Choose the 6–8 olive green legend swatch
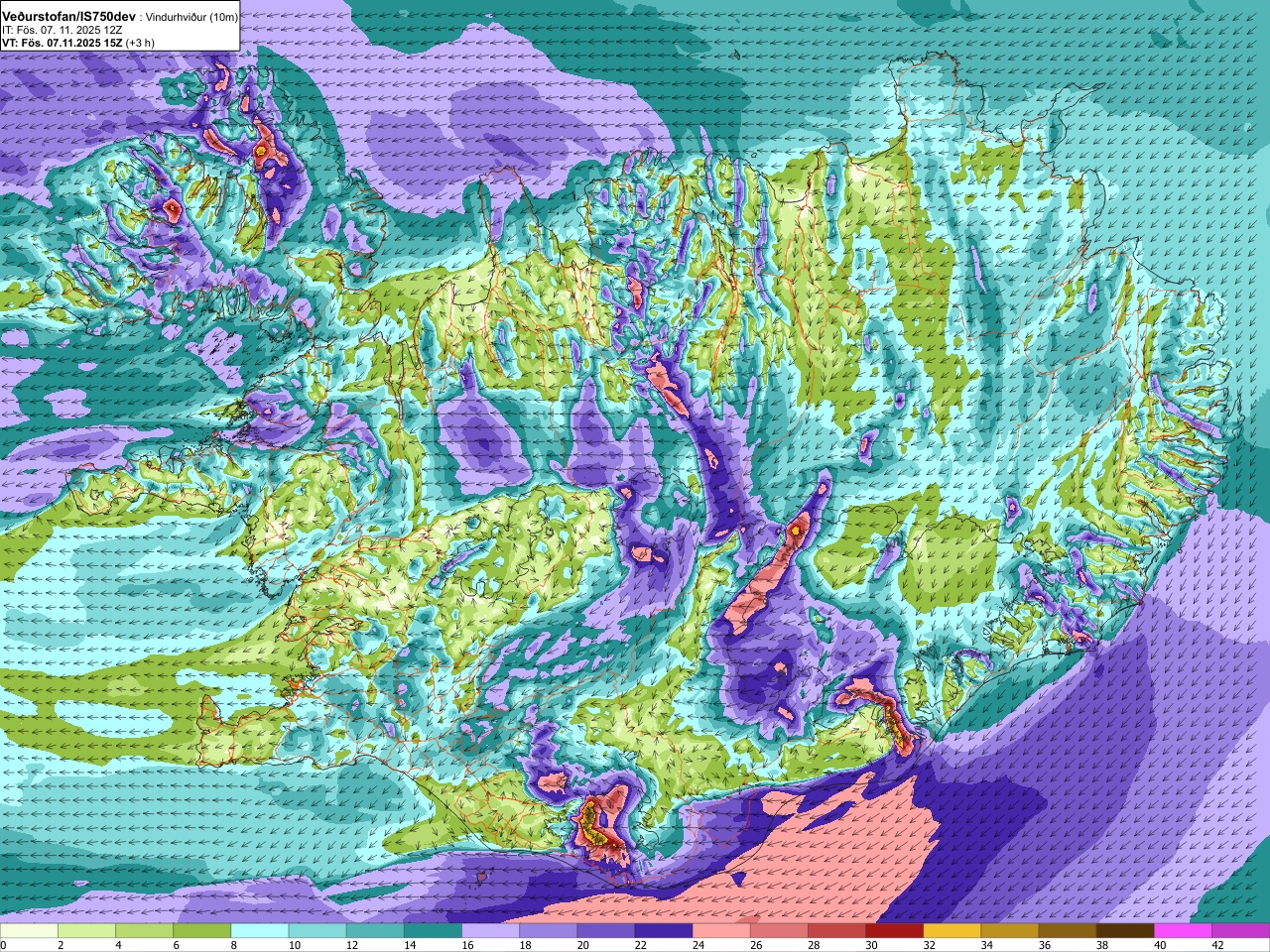 (202, 931)
